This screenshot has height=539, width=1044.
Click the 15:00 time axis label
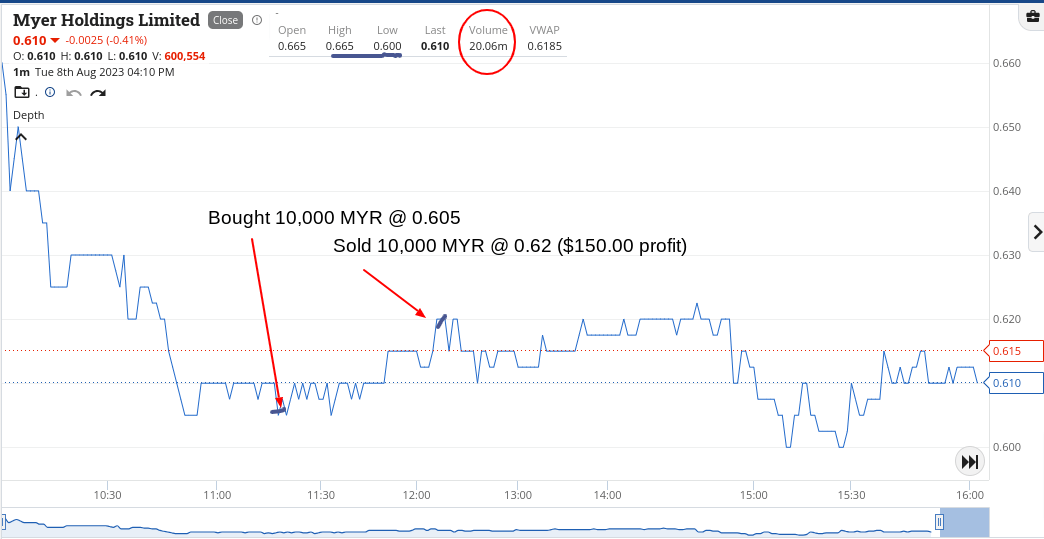pos(753,495)
